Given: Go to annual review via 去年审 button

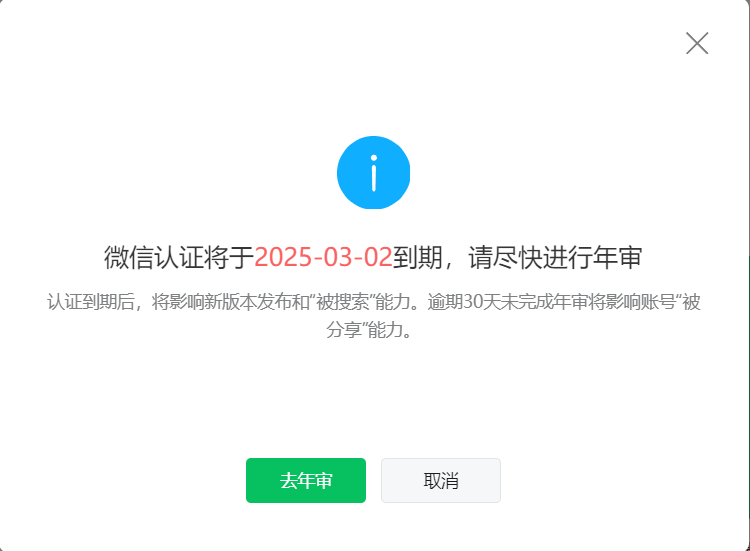Looking at the screenshot, I should tap(306, 480).
